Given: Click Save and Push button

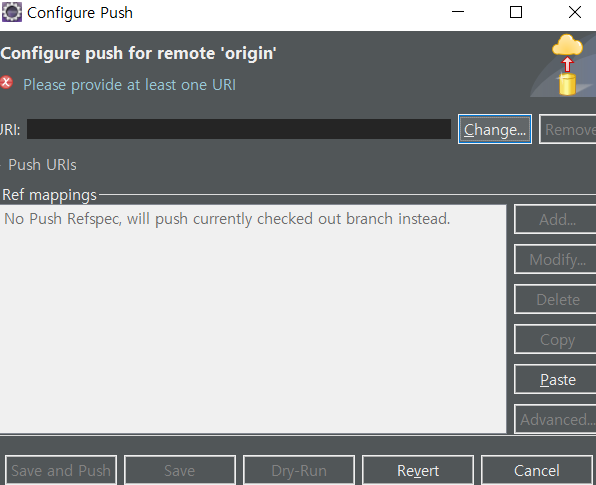Looking at the screenshot, I should tap(61, 471).
